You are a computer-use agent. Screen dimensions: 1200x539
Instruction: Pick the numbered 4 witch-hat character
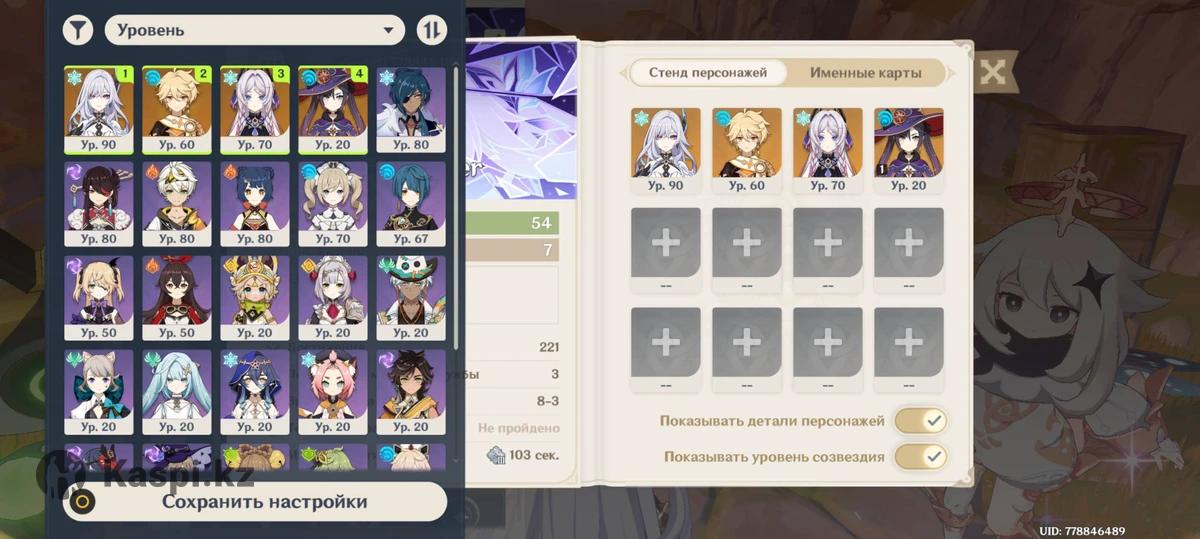333,109
